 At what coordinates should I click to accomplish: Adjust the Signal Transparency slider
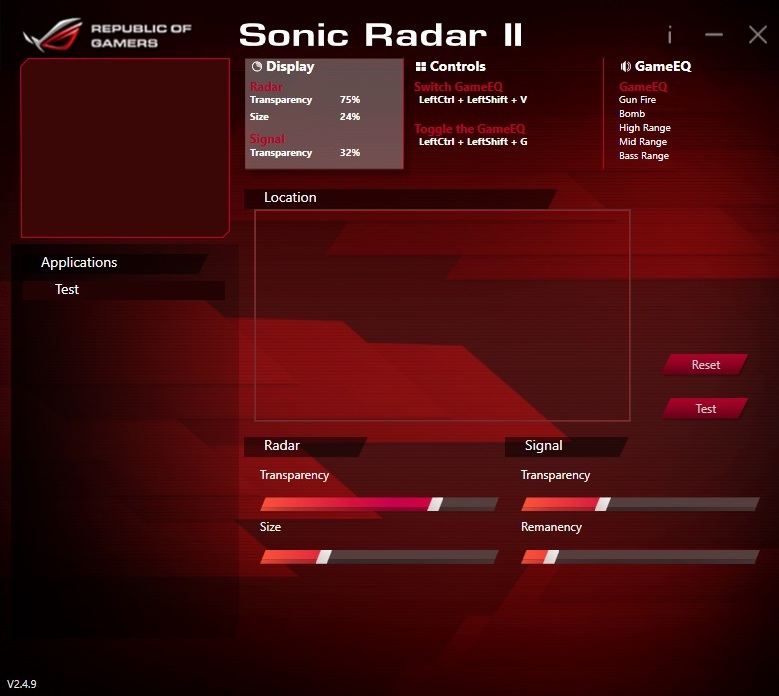click(640, 504)
